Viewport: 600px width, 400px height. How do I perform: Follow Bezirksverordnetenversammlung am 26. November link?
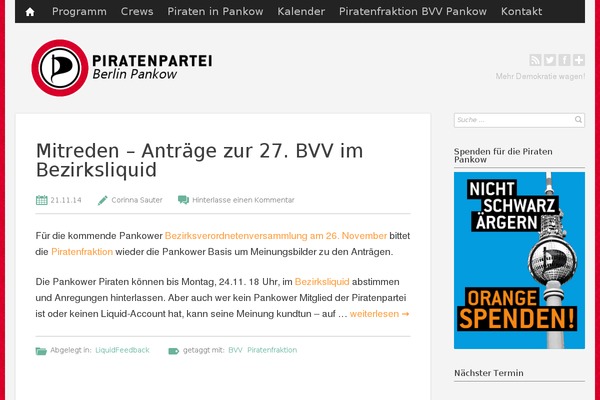(276, 236)
